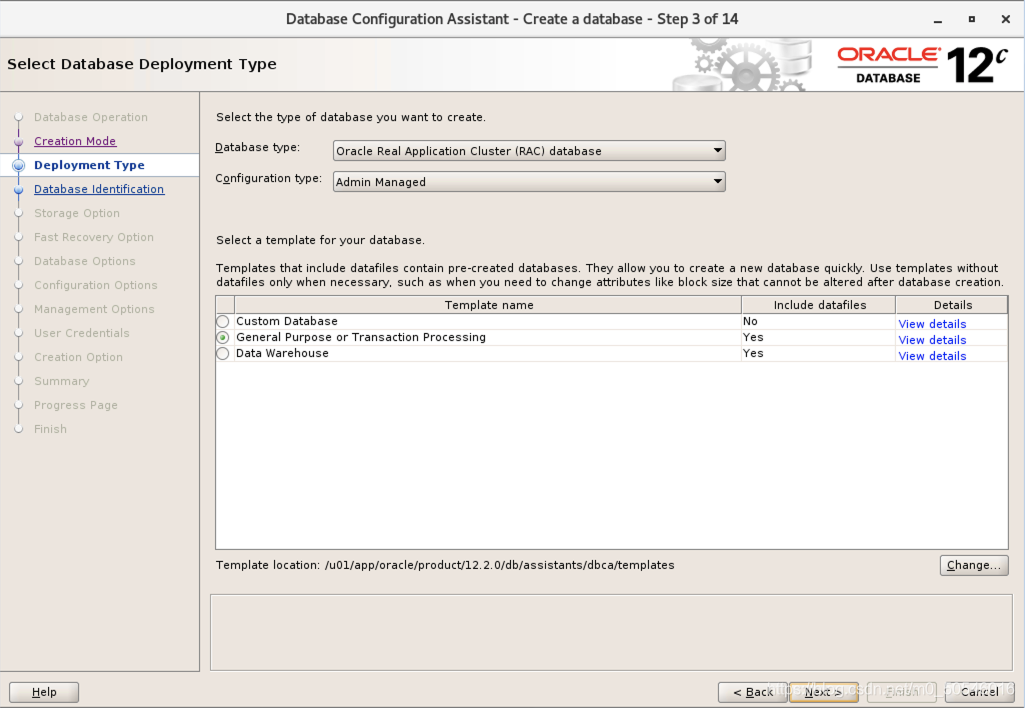Click the Storage Option step
Viewport: 1025px width, 708px height.
pyautogui.click(x=77, y=214)
